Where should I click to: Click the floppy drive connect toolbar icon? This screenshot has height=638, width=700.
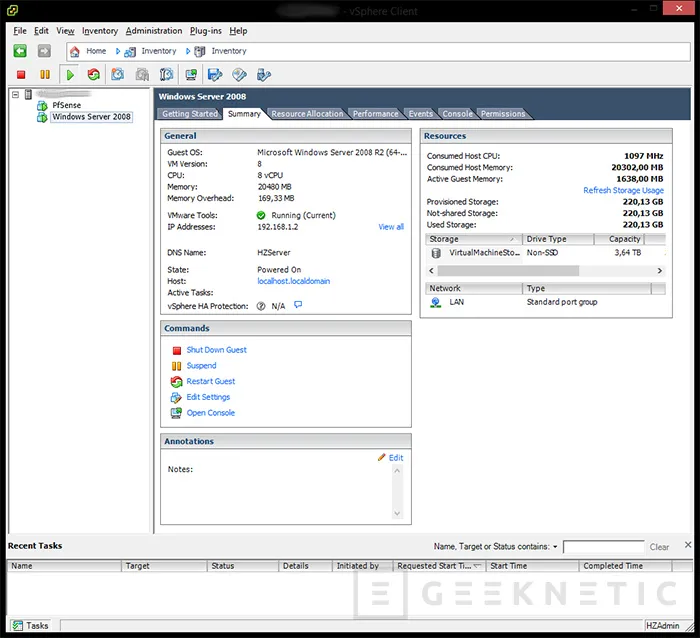point(215,75)
